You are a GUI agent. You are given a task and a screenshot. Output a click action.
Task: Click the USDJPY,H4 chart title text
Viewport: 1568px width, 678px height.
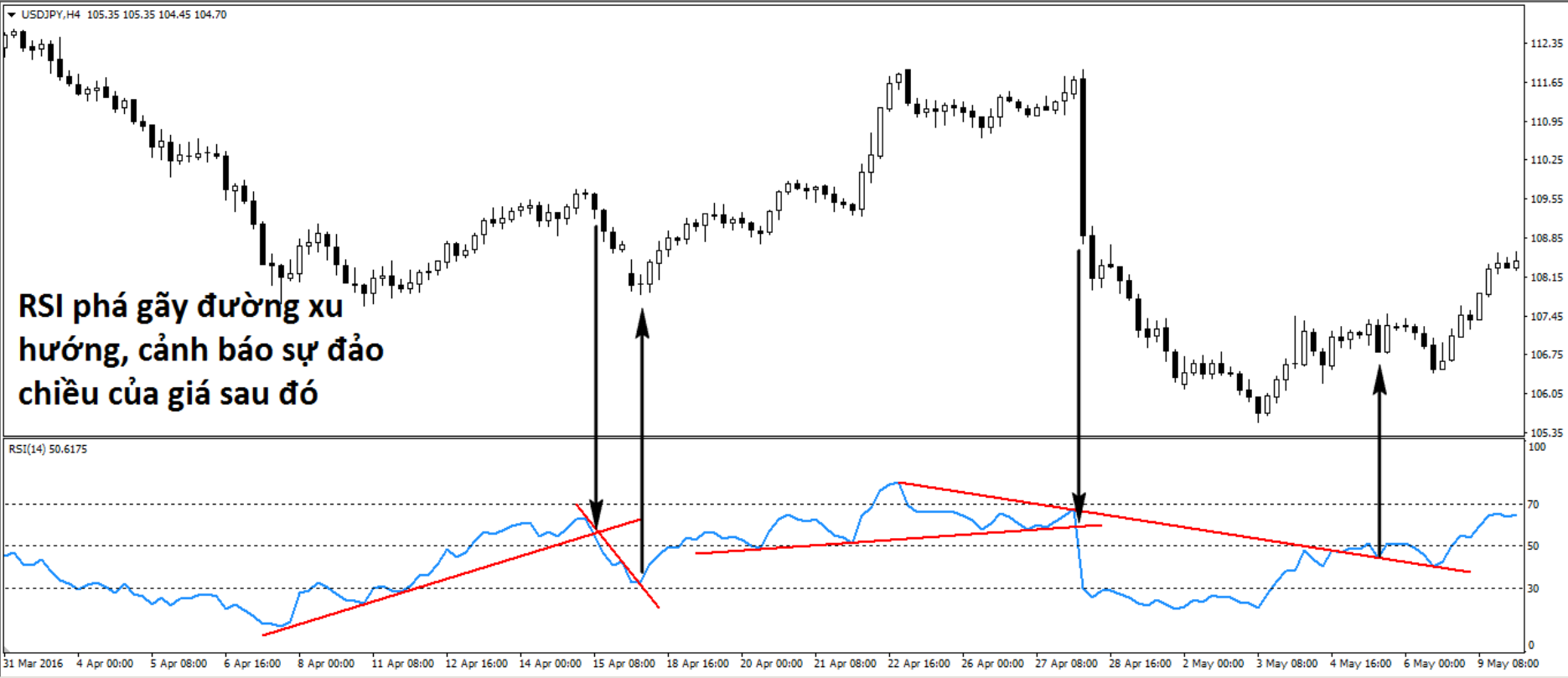pos(49,15)
